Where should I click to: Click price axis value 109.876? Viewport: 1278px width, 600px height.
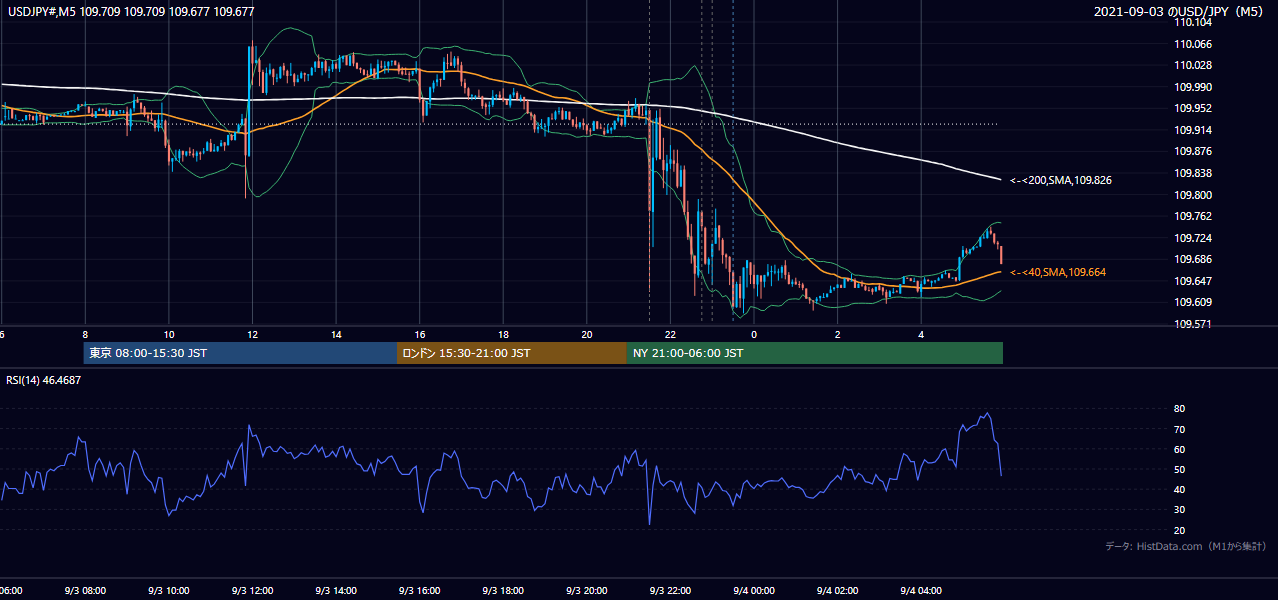1194,152
